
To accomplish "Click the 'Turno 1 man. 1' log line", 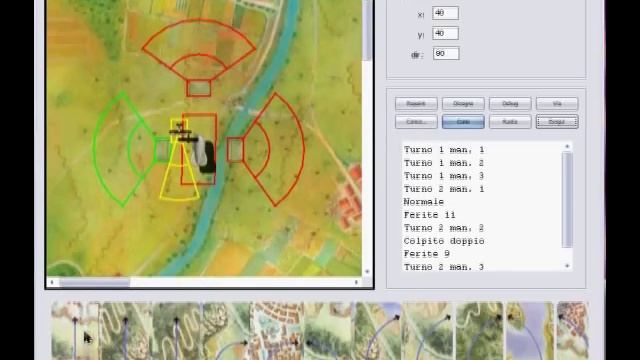I will pos(444,150).
